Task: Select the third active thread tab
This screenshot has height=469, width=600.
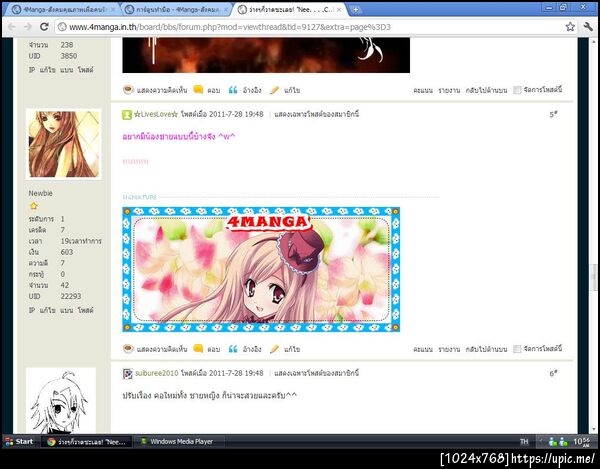Action: tap(291, 10)
